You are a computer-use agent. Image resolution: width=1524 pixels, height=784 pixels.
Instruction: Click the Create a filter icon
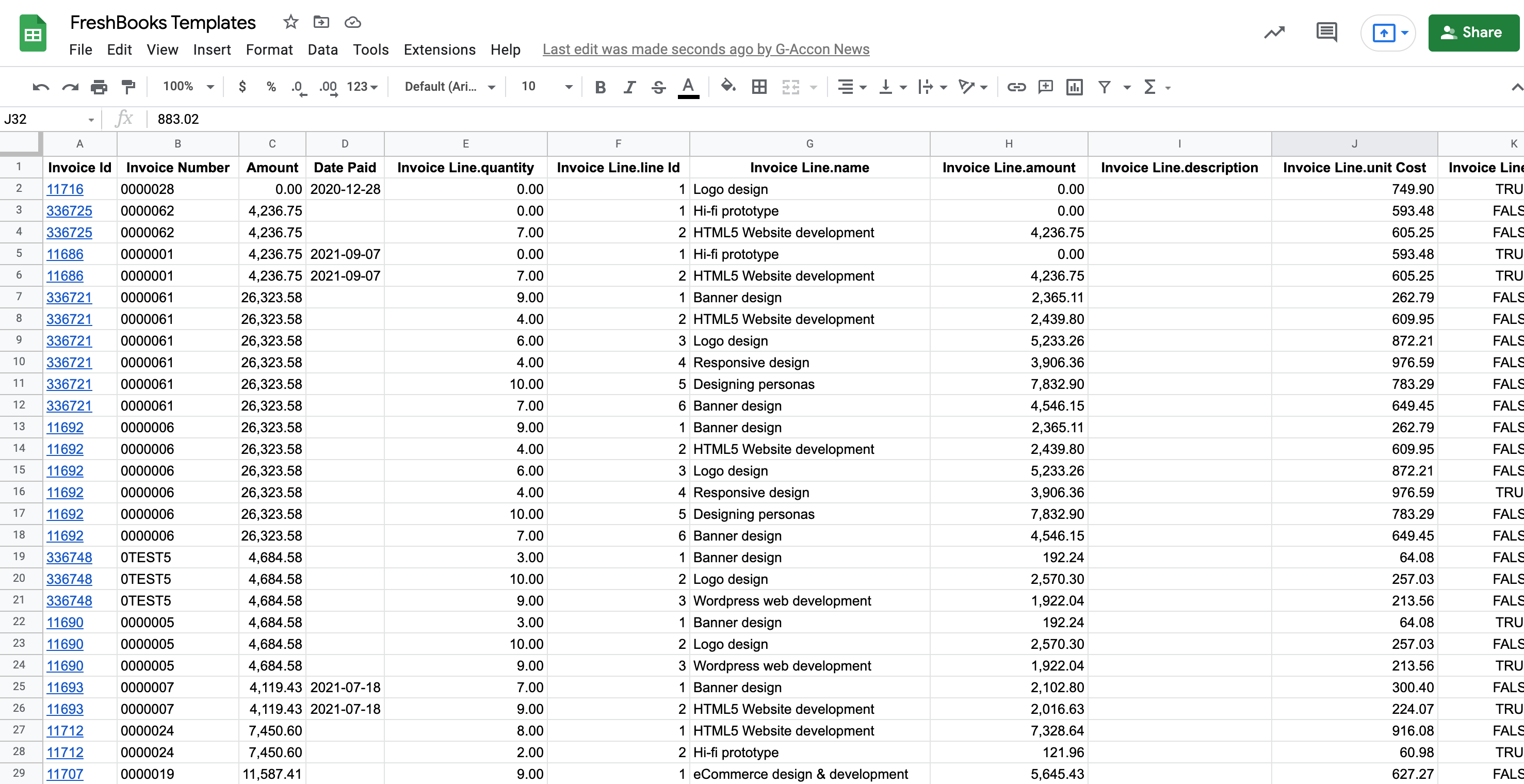click(1104, 87)
